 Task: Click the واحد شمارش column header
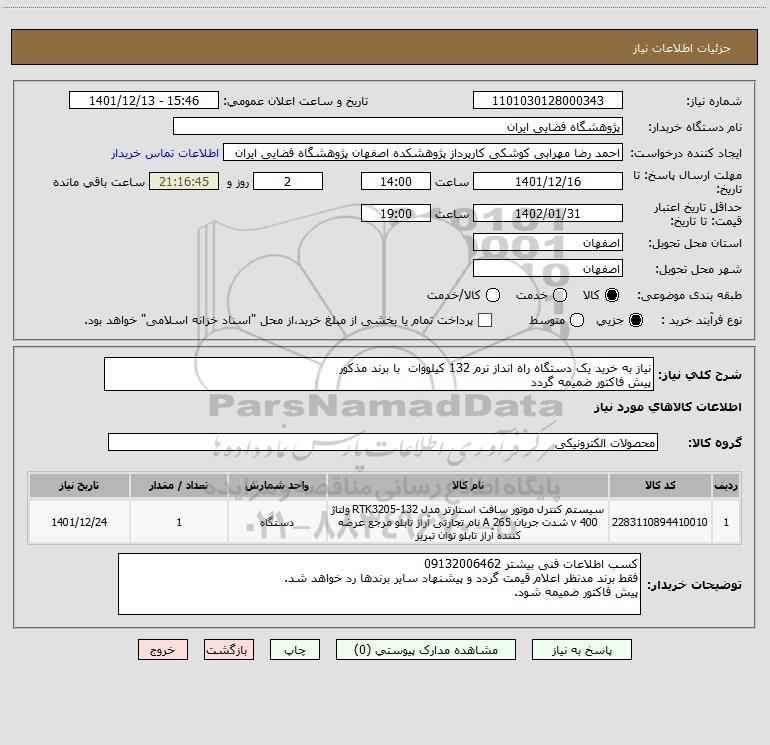coord(277,485)
